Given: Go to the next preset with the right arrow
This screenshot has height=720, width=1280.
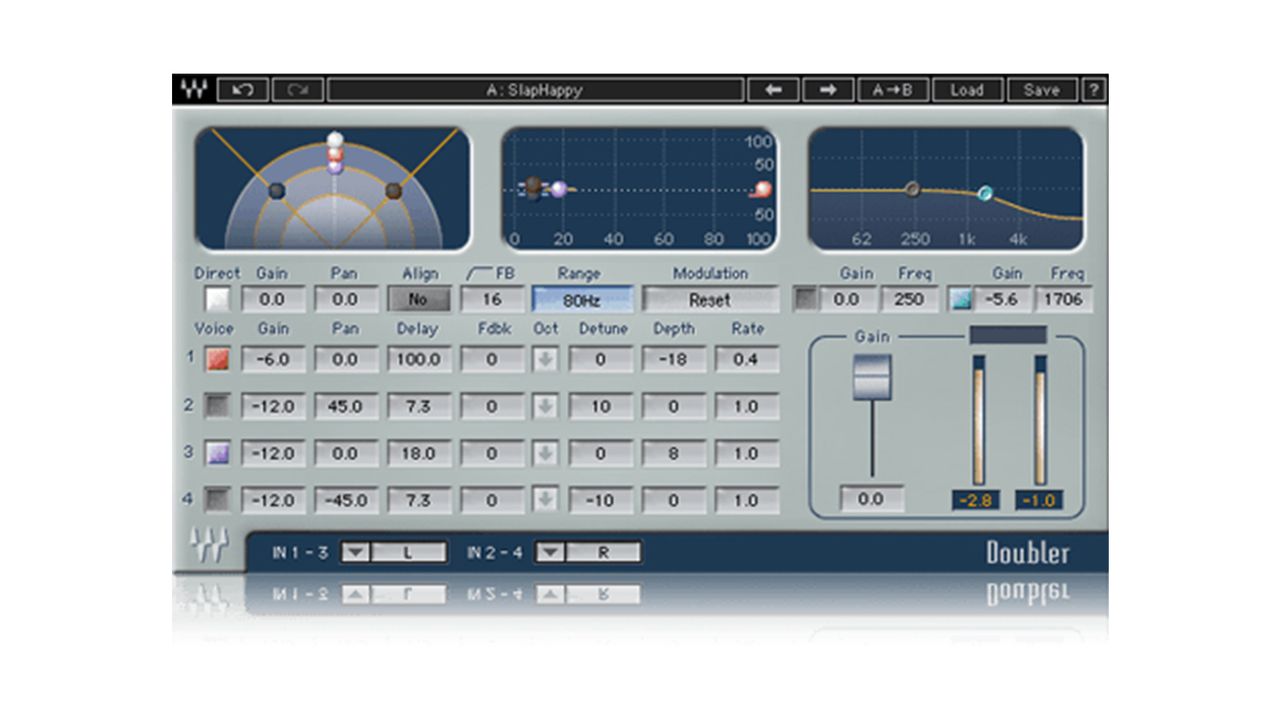Looking at the screenshot, I should point(828,90).
